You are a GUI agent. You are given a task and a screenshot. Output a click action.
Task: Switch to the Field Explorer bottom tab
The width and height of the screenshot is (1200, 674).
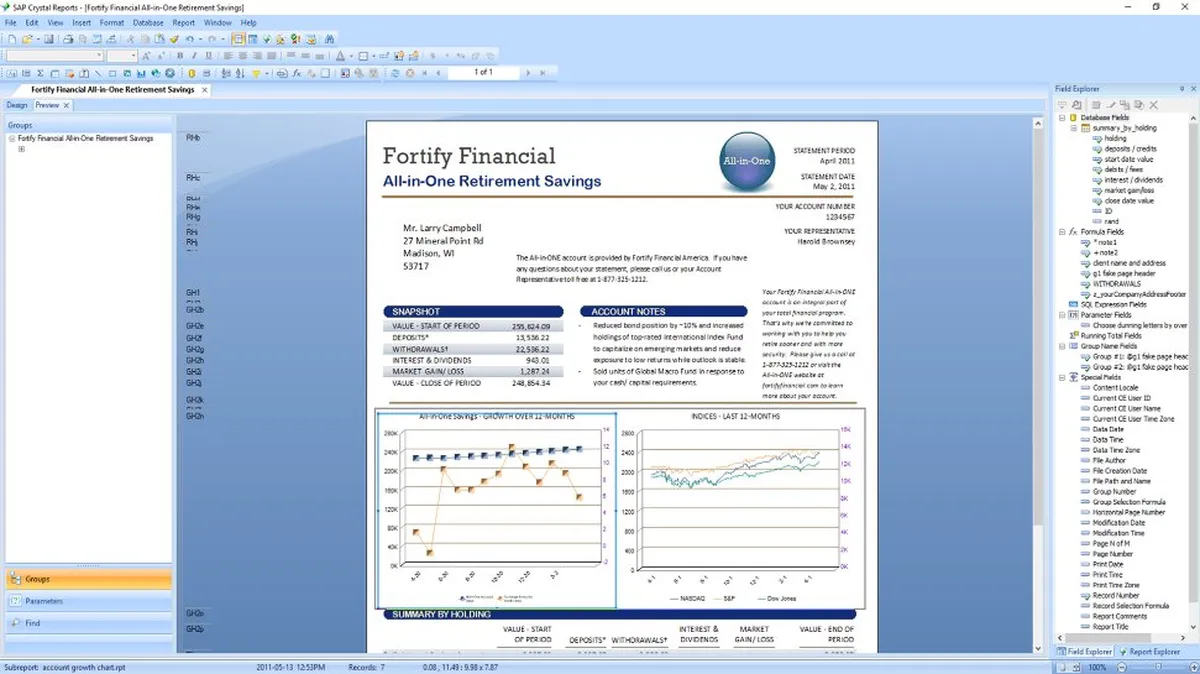coord(1085,652)
